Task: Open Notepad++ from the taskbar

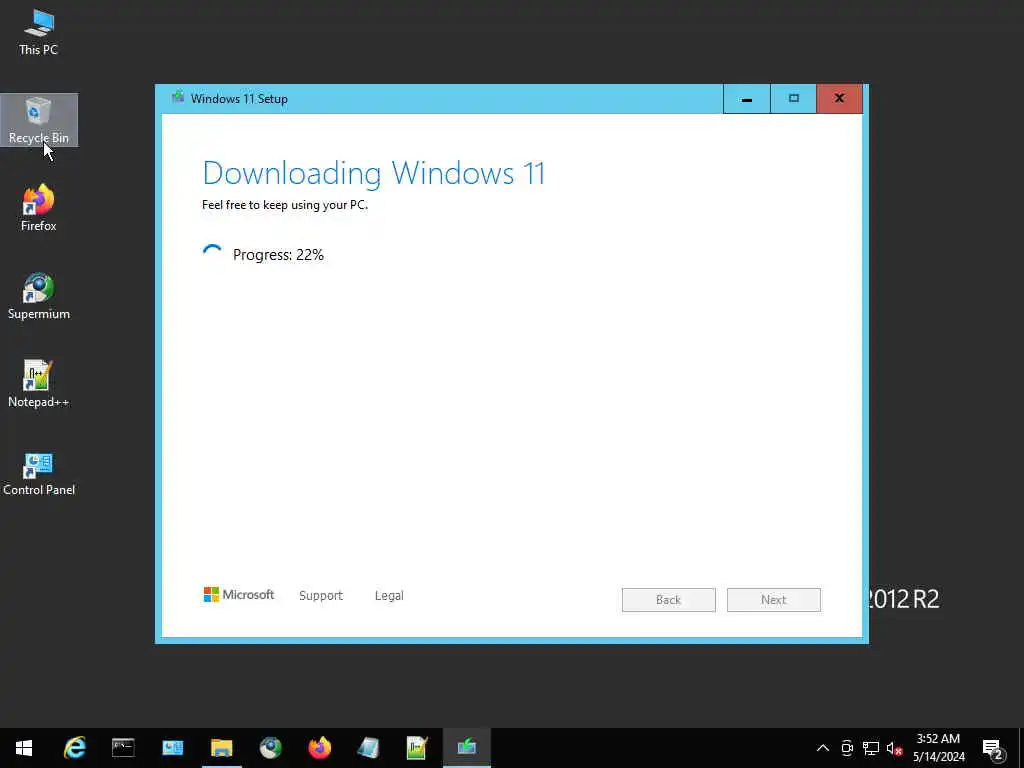Action: point(417,748)
